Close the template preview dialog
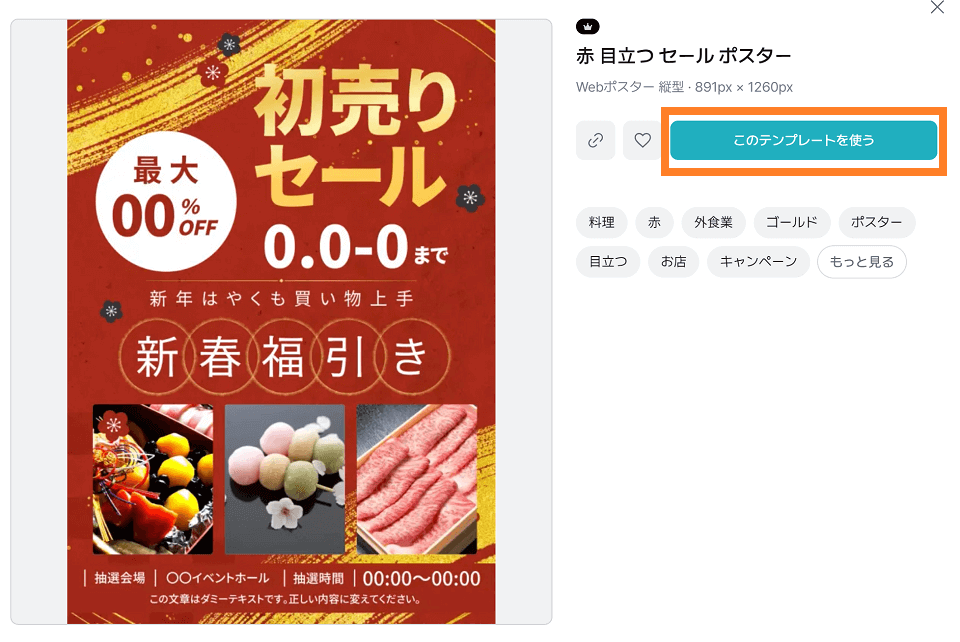The height and width of the screenshot is (642, 960). 937,7
